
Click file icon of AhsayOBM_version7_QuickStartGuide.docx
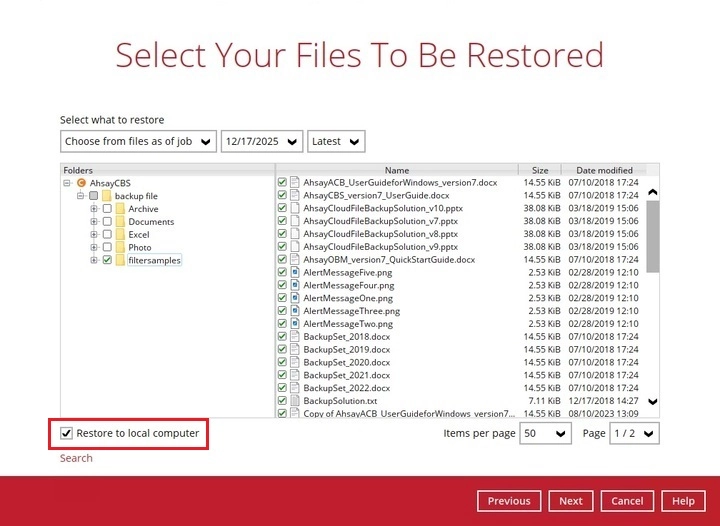(x=295, y=259)
